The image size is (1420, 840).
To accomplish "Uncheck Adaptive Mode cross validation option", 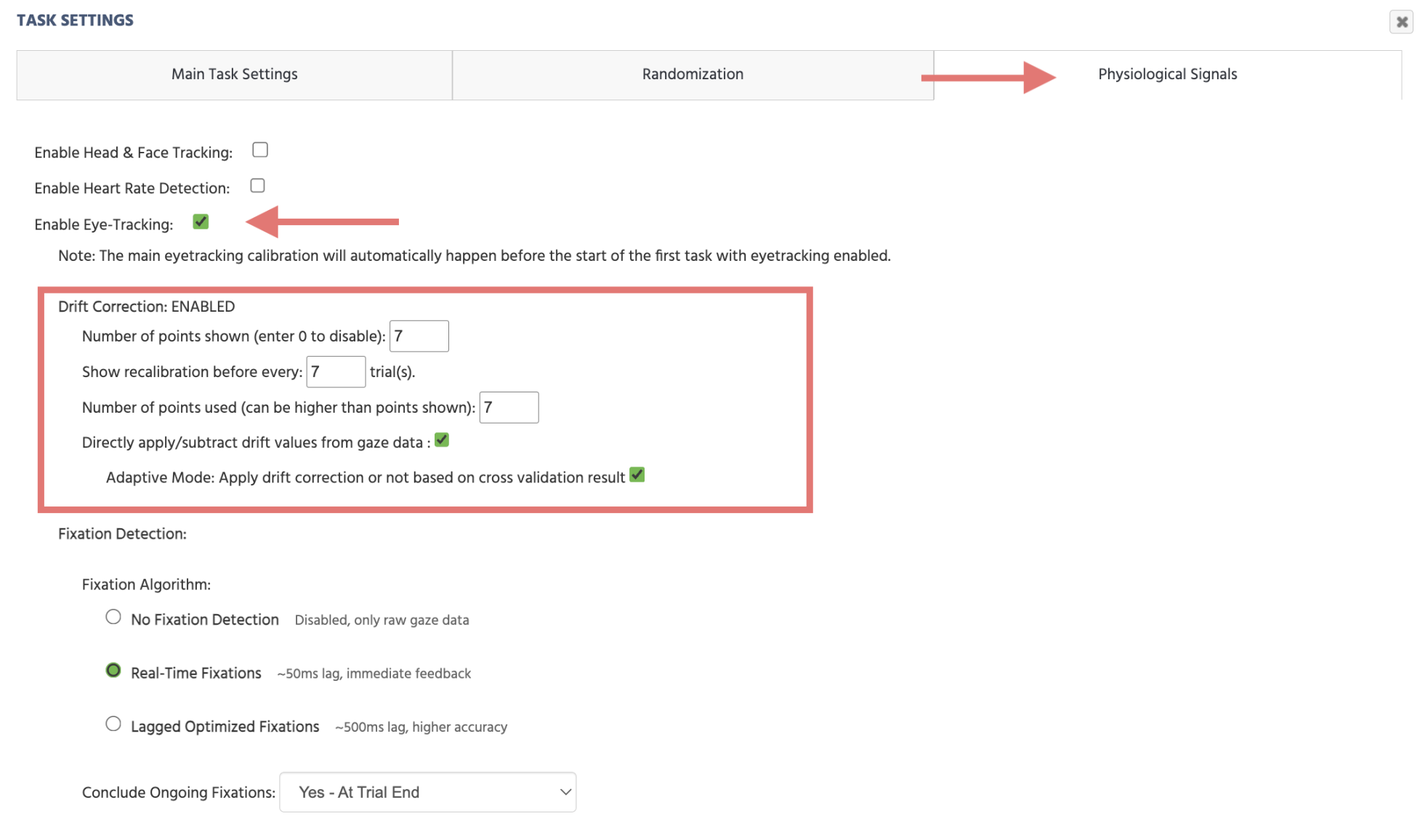I will point(637,474).
